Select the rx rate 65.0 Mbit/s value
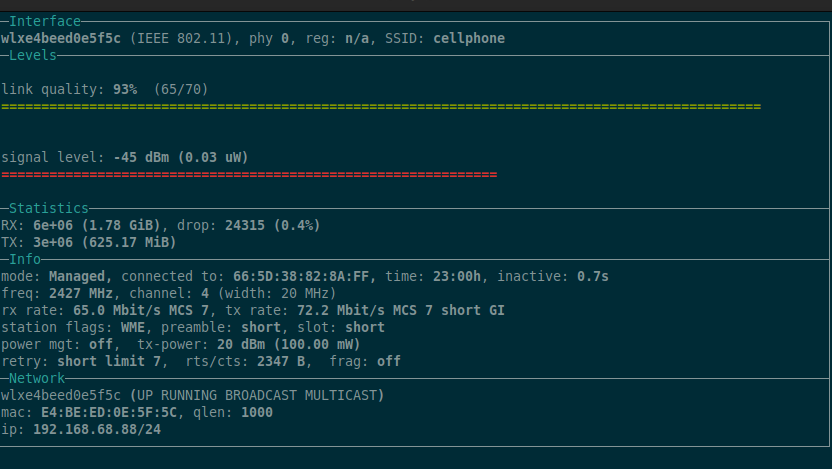Screen dimensions: 832x469 (x=117, y=310)
